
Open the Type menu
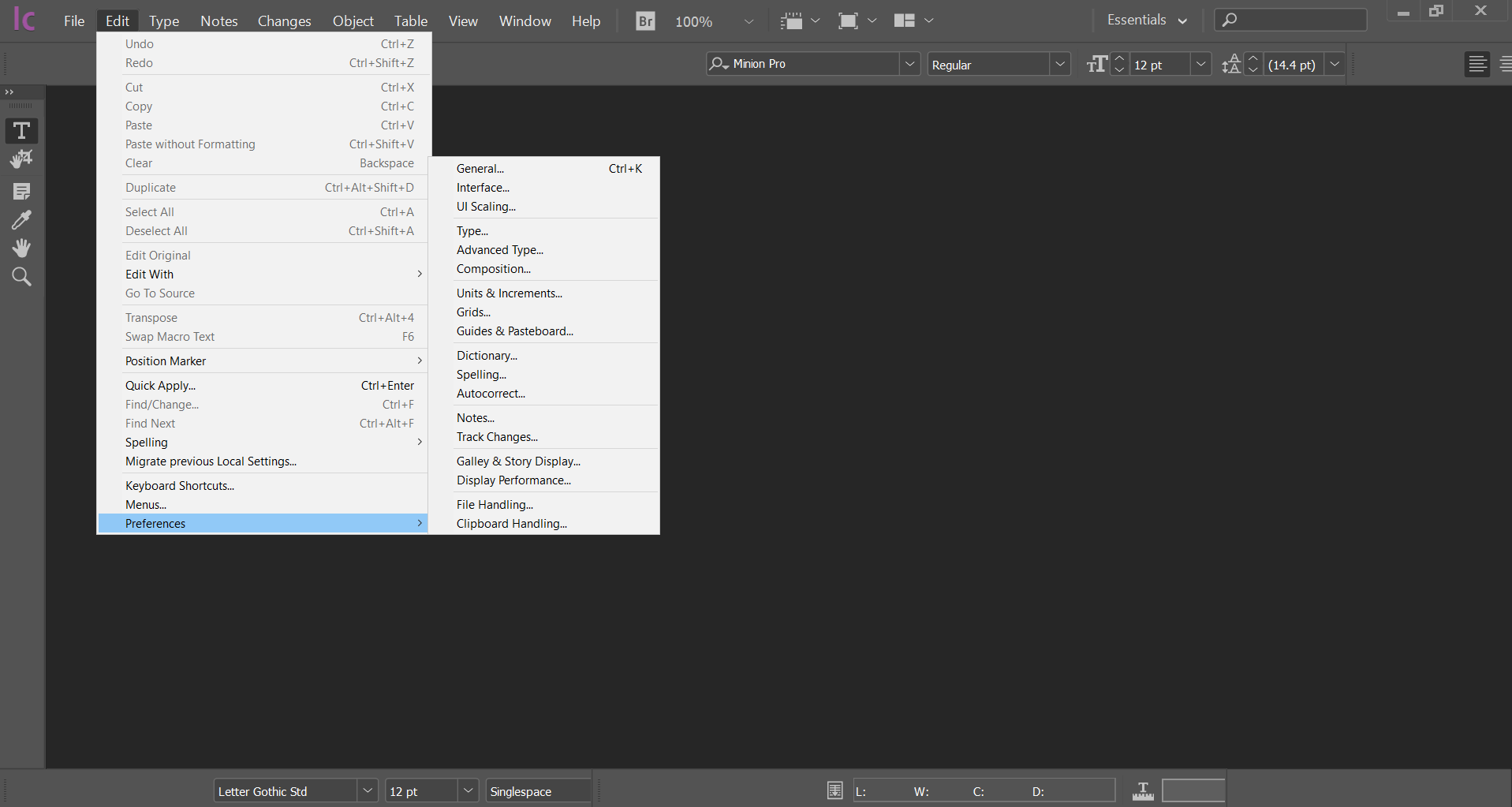coord(164,21)
